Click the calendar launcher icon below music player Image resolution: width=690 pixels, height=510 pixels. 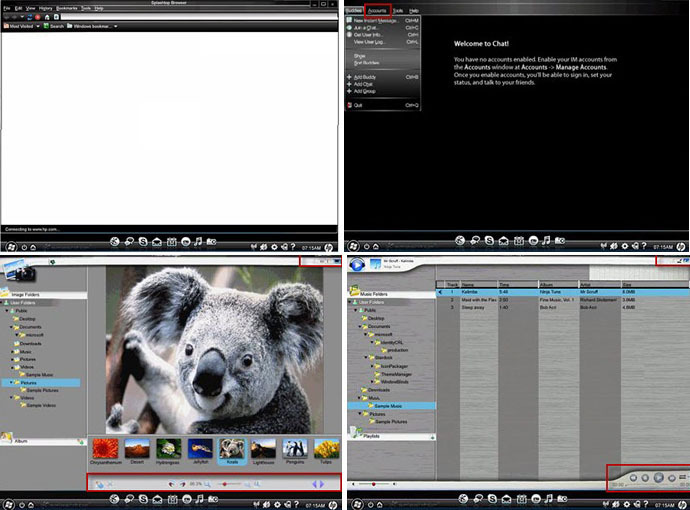[521, 499]
